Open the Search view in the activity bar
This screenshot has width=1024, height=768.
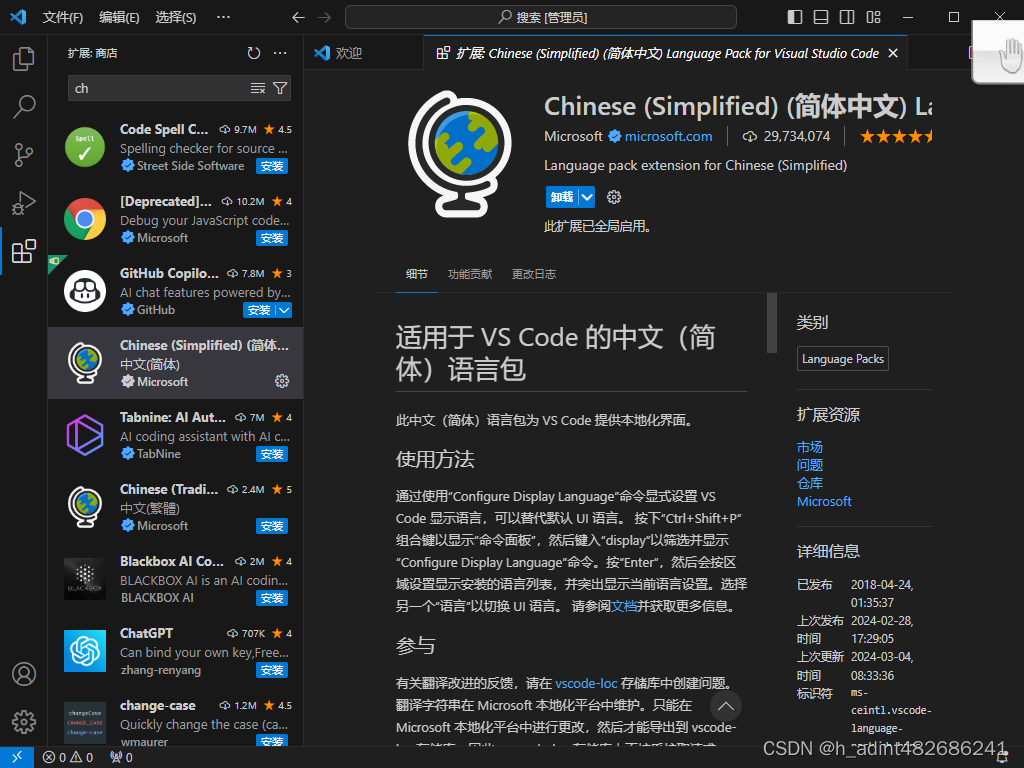(x=24, y=106)
